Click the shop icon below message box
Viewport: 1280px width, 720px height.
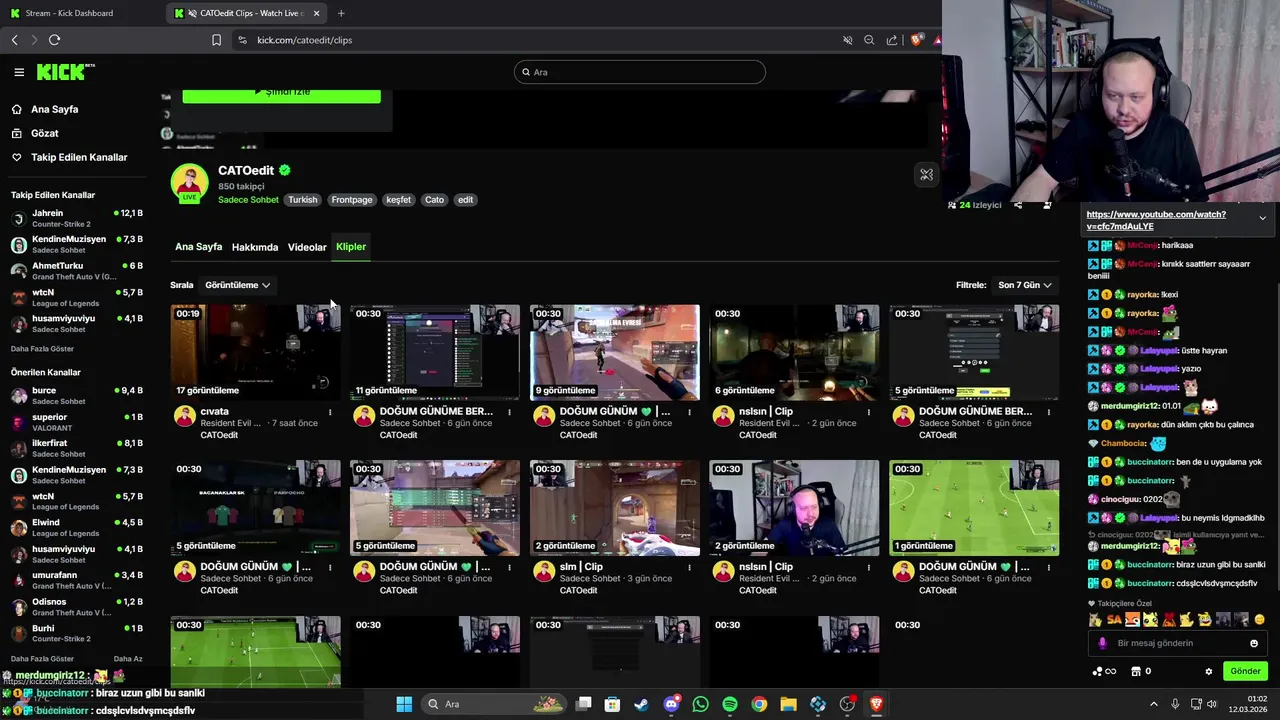click(1135, 671)
